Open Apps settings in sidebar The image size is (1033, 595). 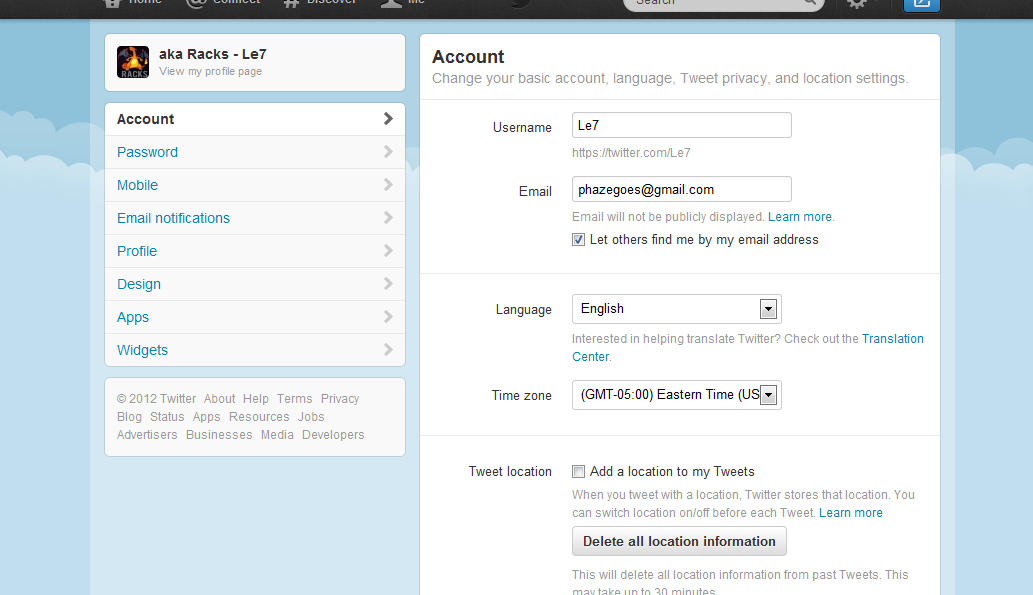pyautogui.click(x=255, y=317)
